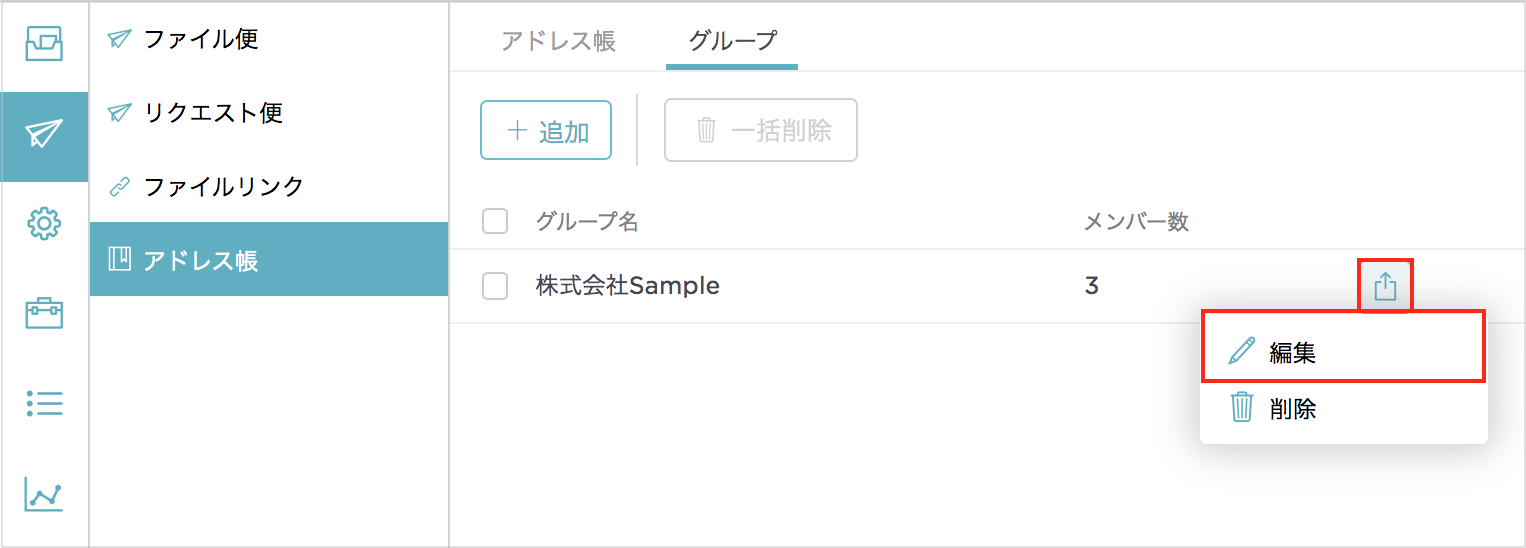Open ファイル便 in the side menu
Image resolution: width=1526 pixels, height=548 pixels.
(201, 39)
